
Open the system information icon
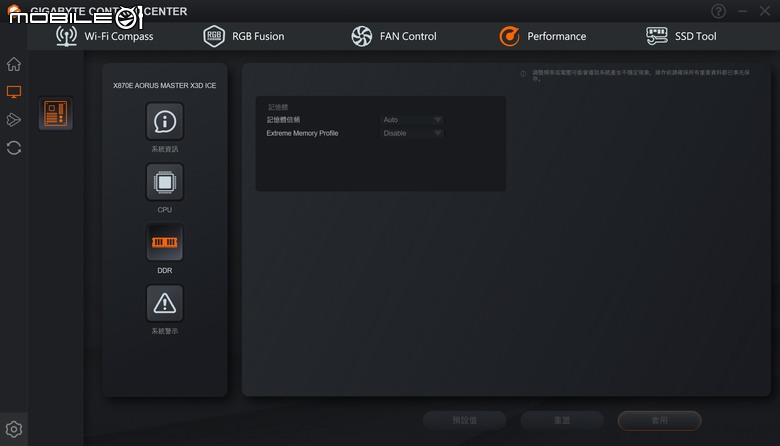(165, 121)
